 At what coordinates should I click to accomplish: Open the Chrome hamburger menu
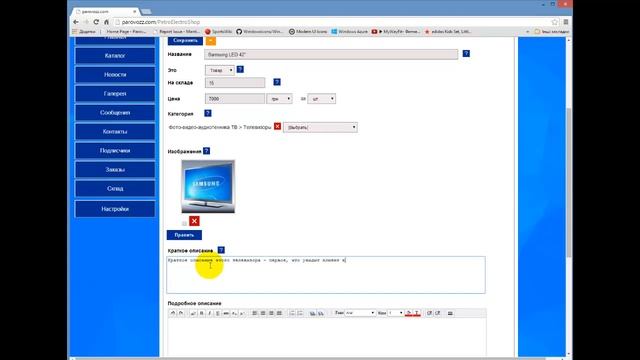click(566, 22)
